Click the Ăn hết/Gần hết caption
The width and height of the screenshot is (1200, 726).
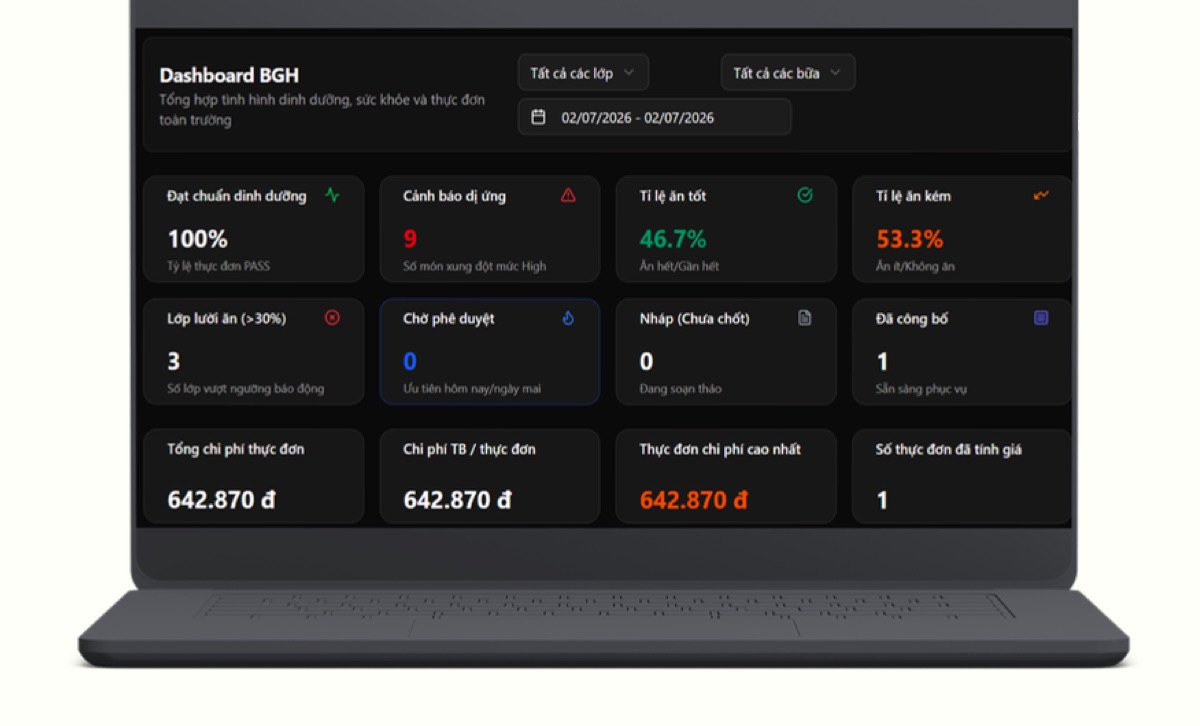[679, 267]
